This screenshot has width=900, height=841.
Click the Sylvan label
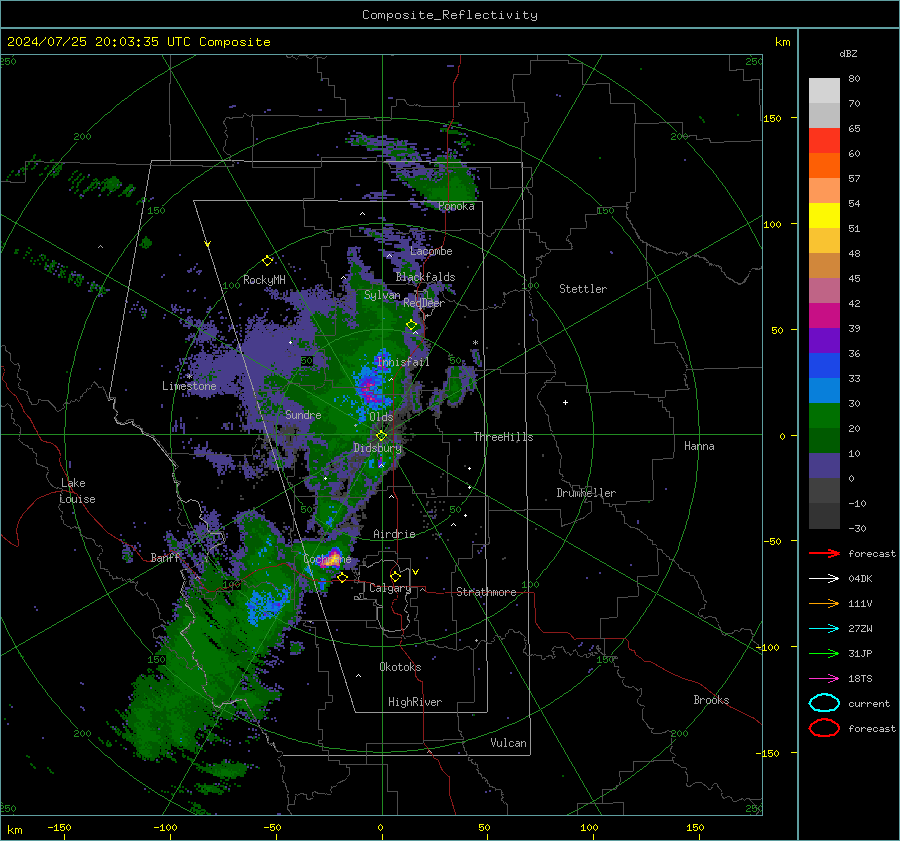pos(382,295)
